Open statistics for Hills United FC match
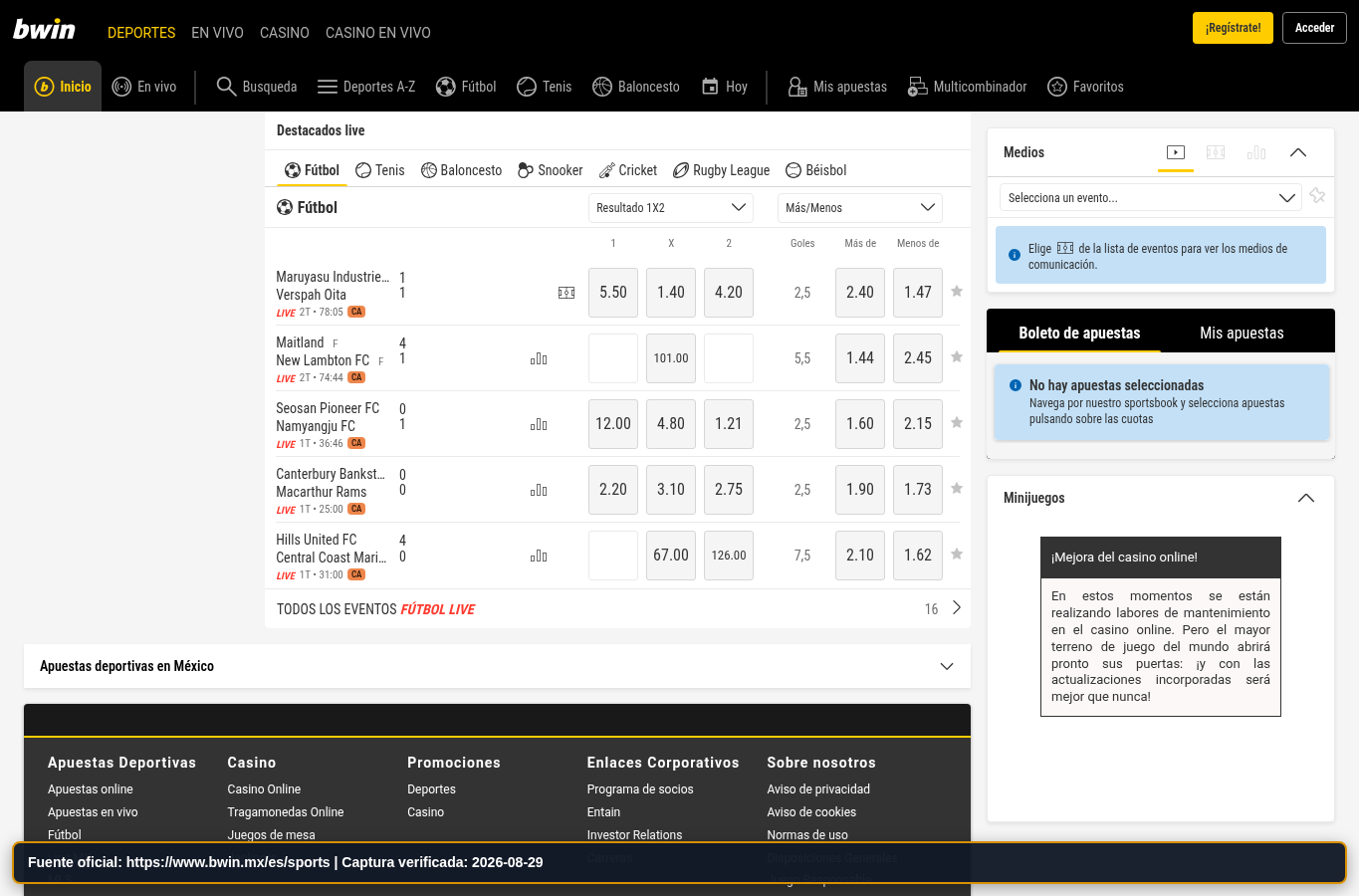The height and width of the screenshot is (896, 1359). [x=539, y=556]
